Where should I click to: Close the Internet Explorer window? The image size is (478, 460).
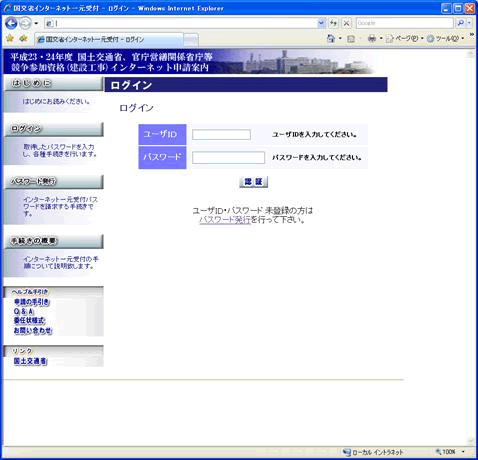[x=470, y=8]
